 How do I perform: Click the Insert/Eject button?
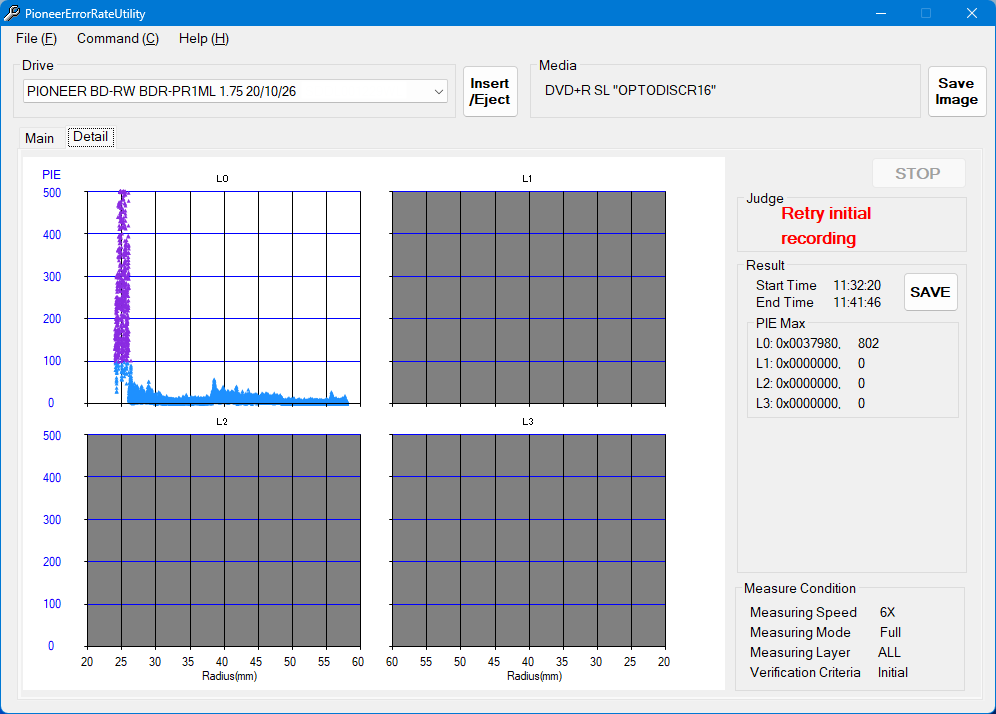tap(490, 91)
